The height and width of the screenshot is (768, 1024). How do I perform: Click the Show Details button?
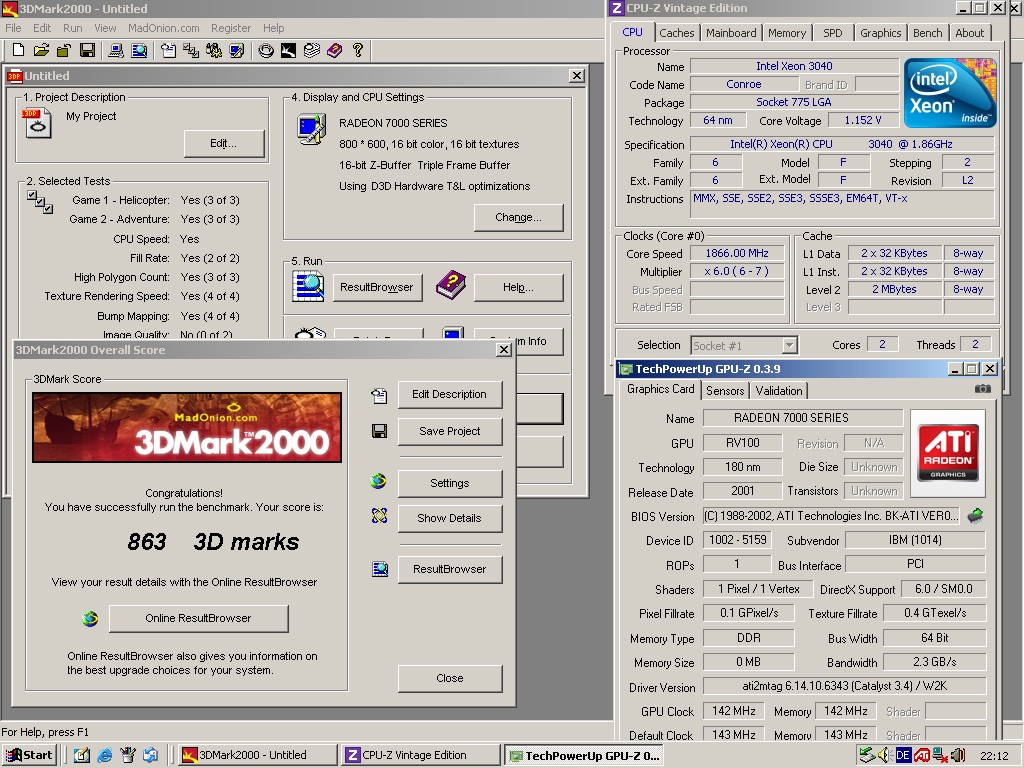(449, 518)
